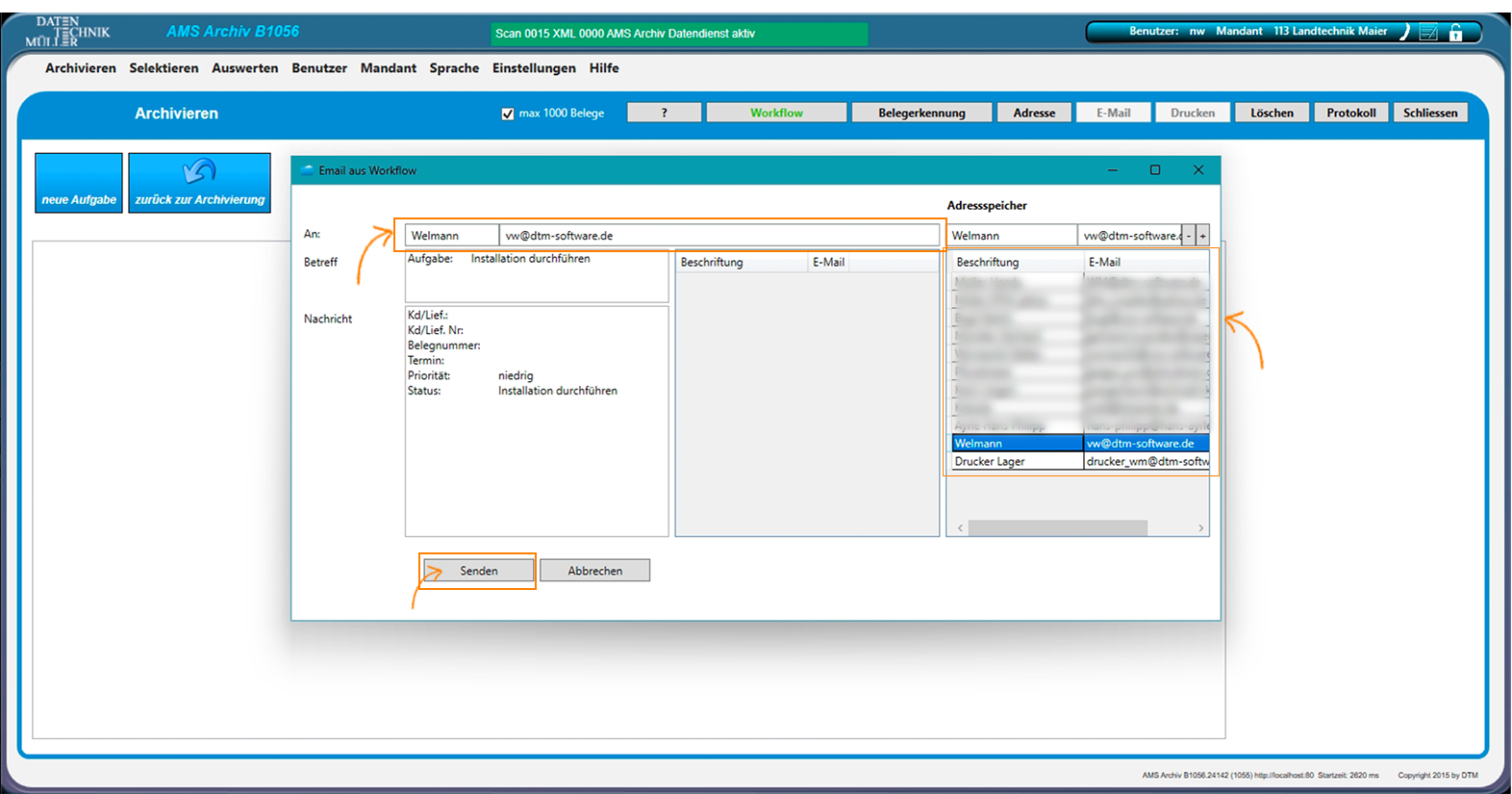Open the Archivieren menu
Screen dimensions: 1512x794
[x=81, y=68]
